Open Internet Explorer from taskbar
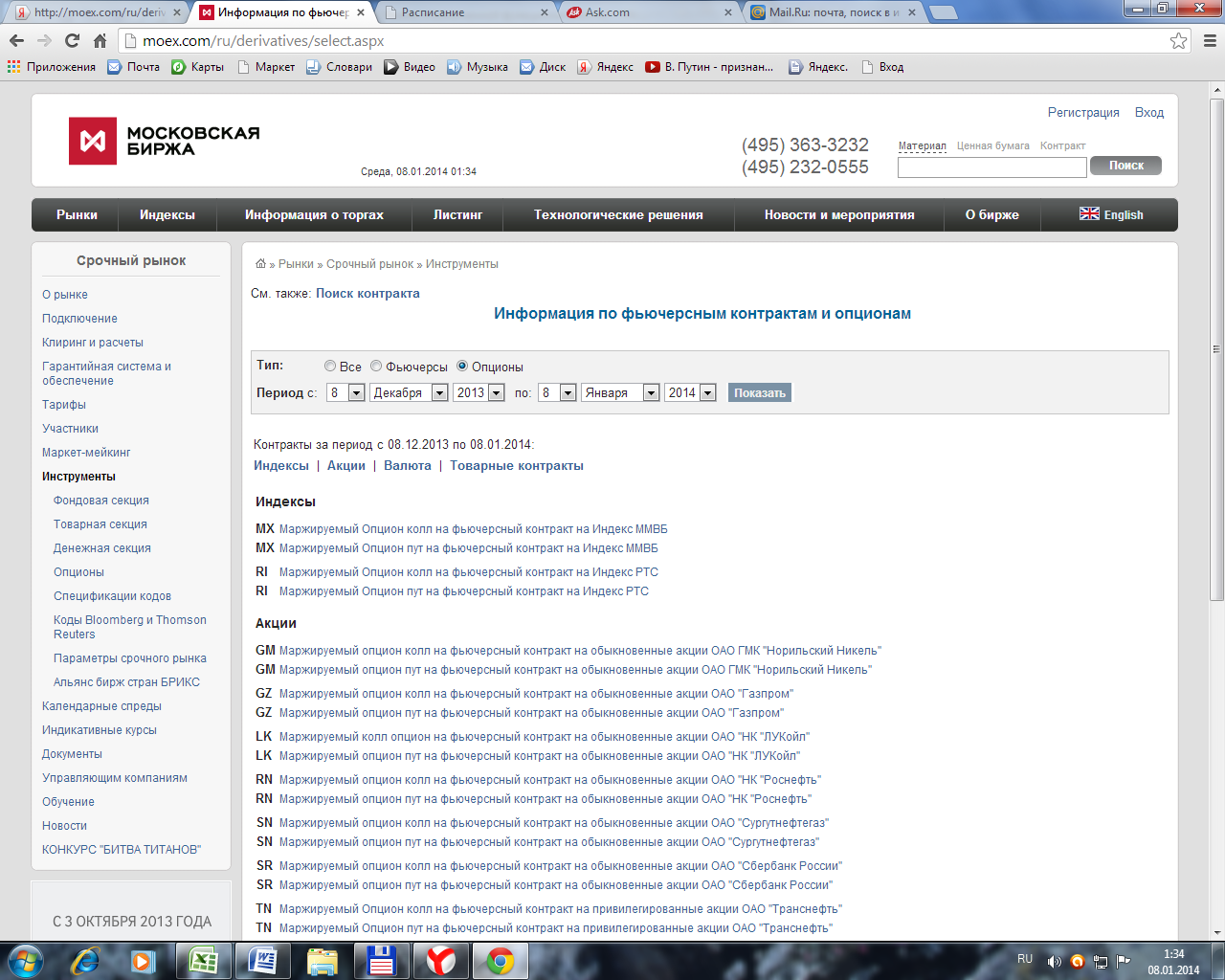This screenshot has height=980, width=1225. pos(84,961)
